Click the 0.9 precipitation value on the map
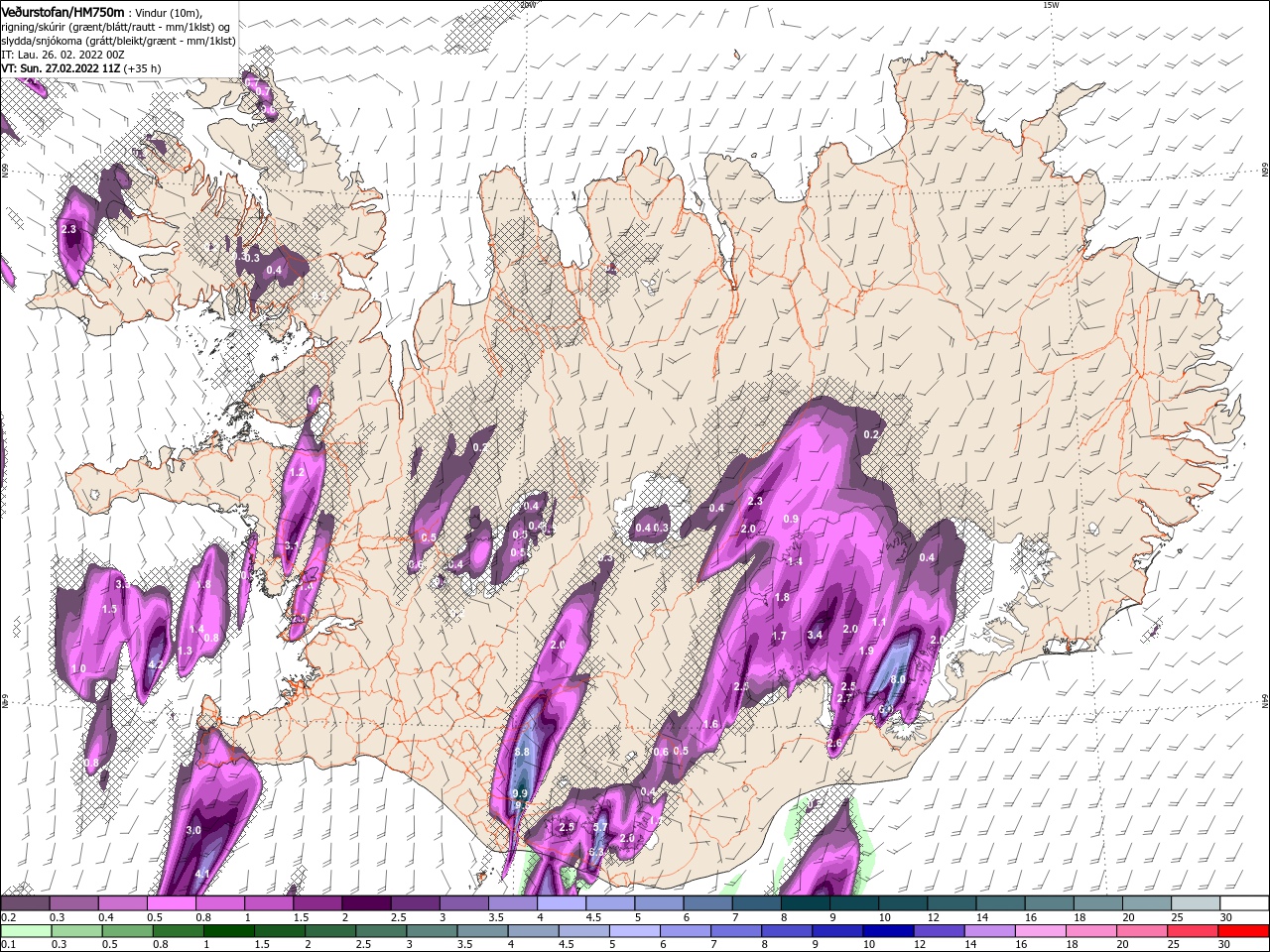This screenshot has width=1270, height=952. (x=792, y=519)
